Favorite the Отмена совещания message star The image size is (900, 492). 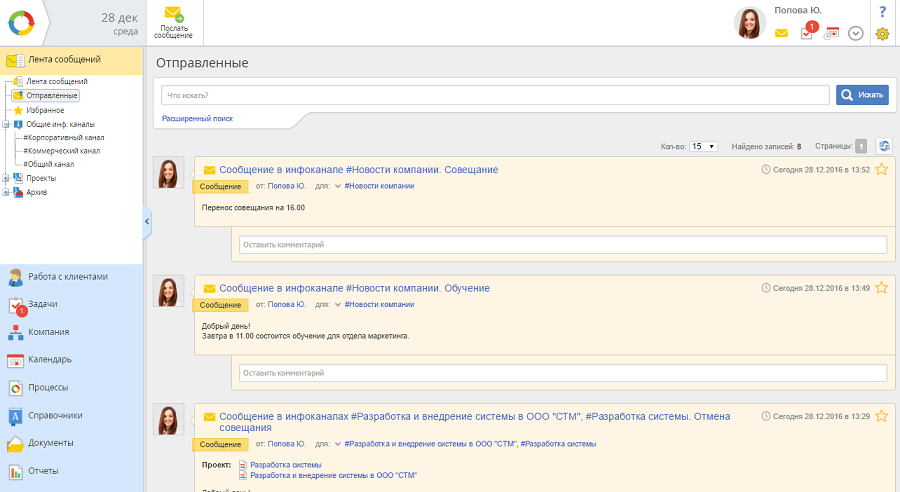pos(882,416)
